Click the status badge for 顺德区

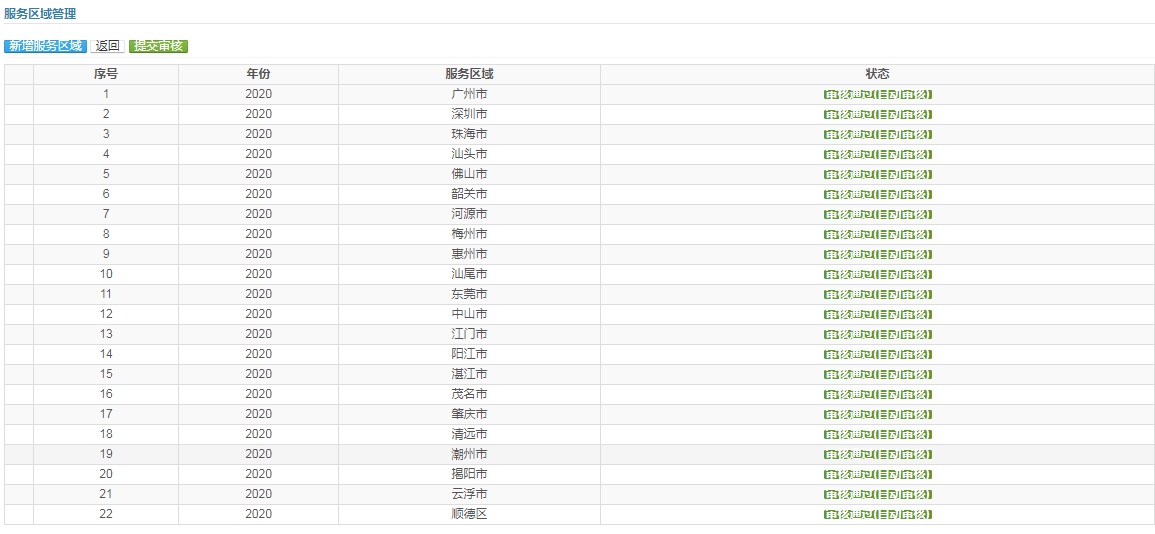coord(877,515)
